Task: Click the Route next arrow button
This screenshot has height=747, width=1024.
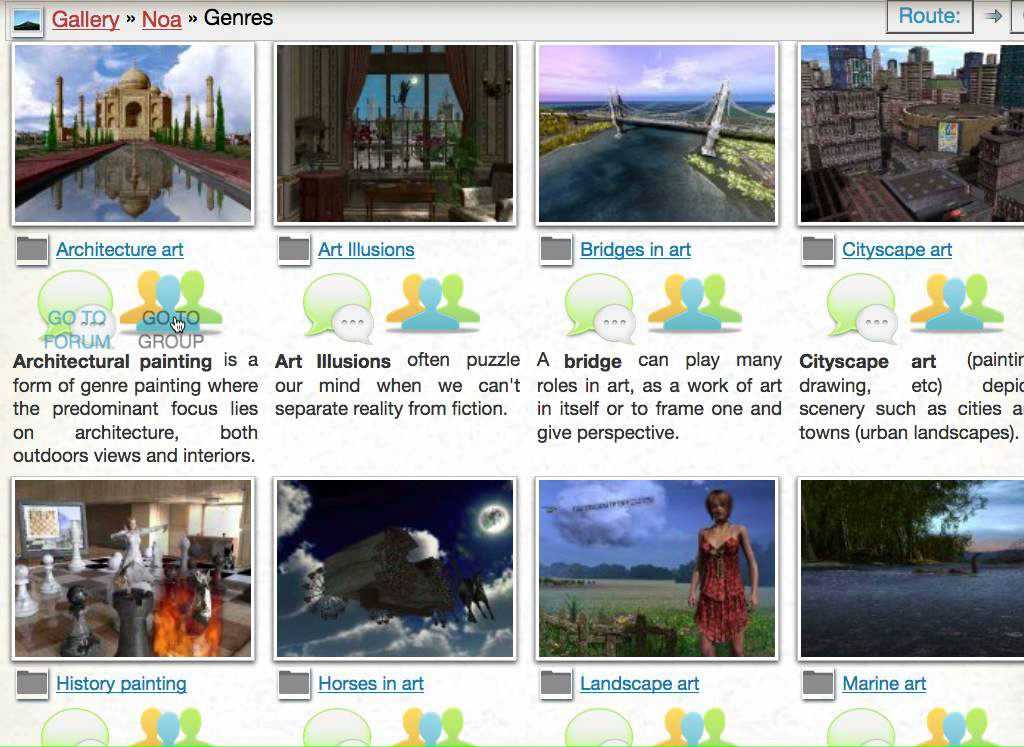Action: pyautogui.click(x=993, y=16)
